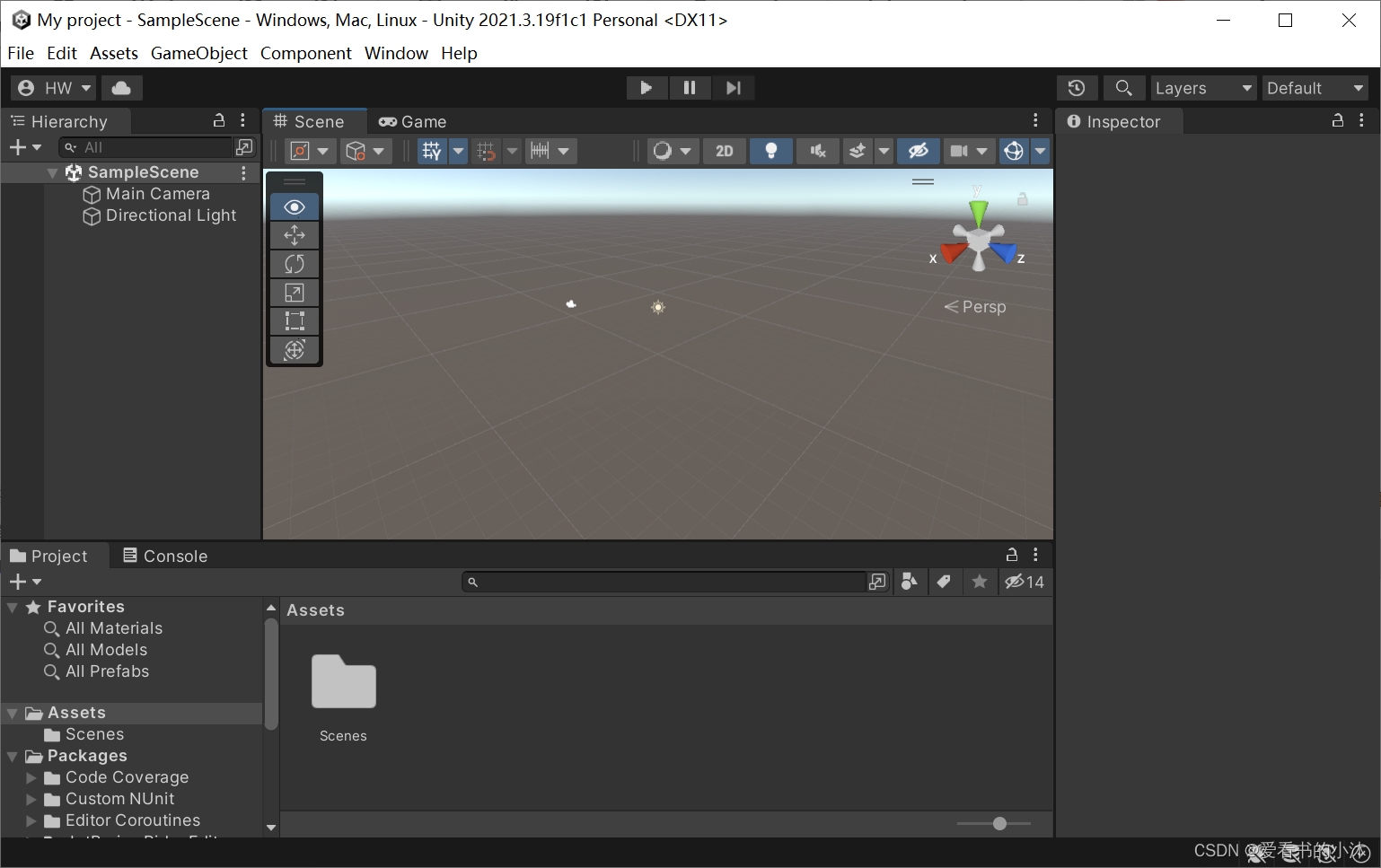Click the Inspector lock icon
Screen dimensions: 1381x868
point(1338,120)
